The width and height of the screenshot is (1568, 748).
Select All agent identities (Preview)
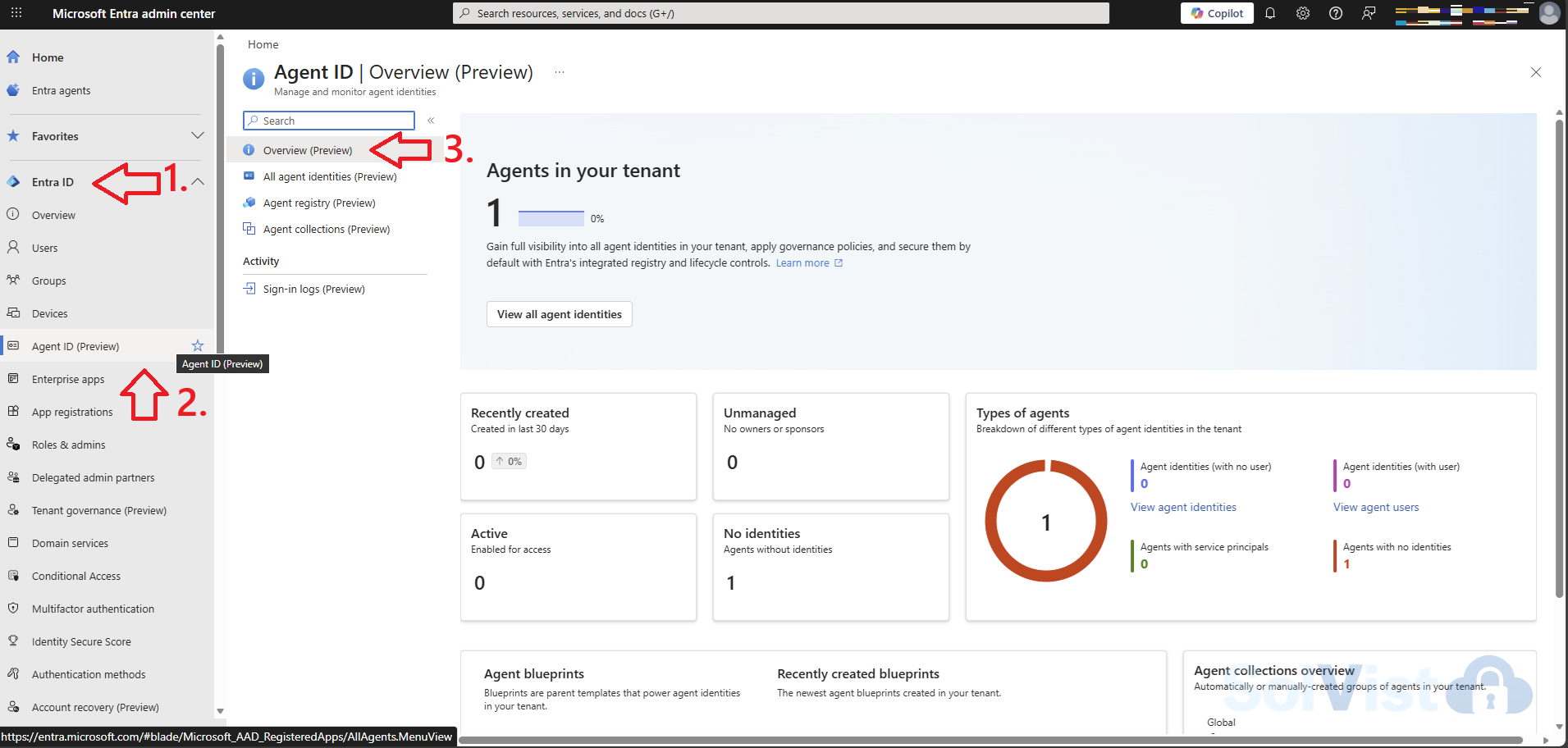point(329,176)
